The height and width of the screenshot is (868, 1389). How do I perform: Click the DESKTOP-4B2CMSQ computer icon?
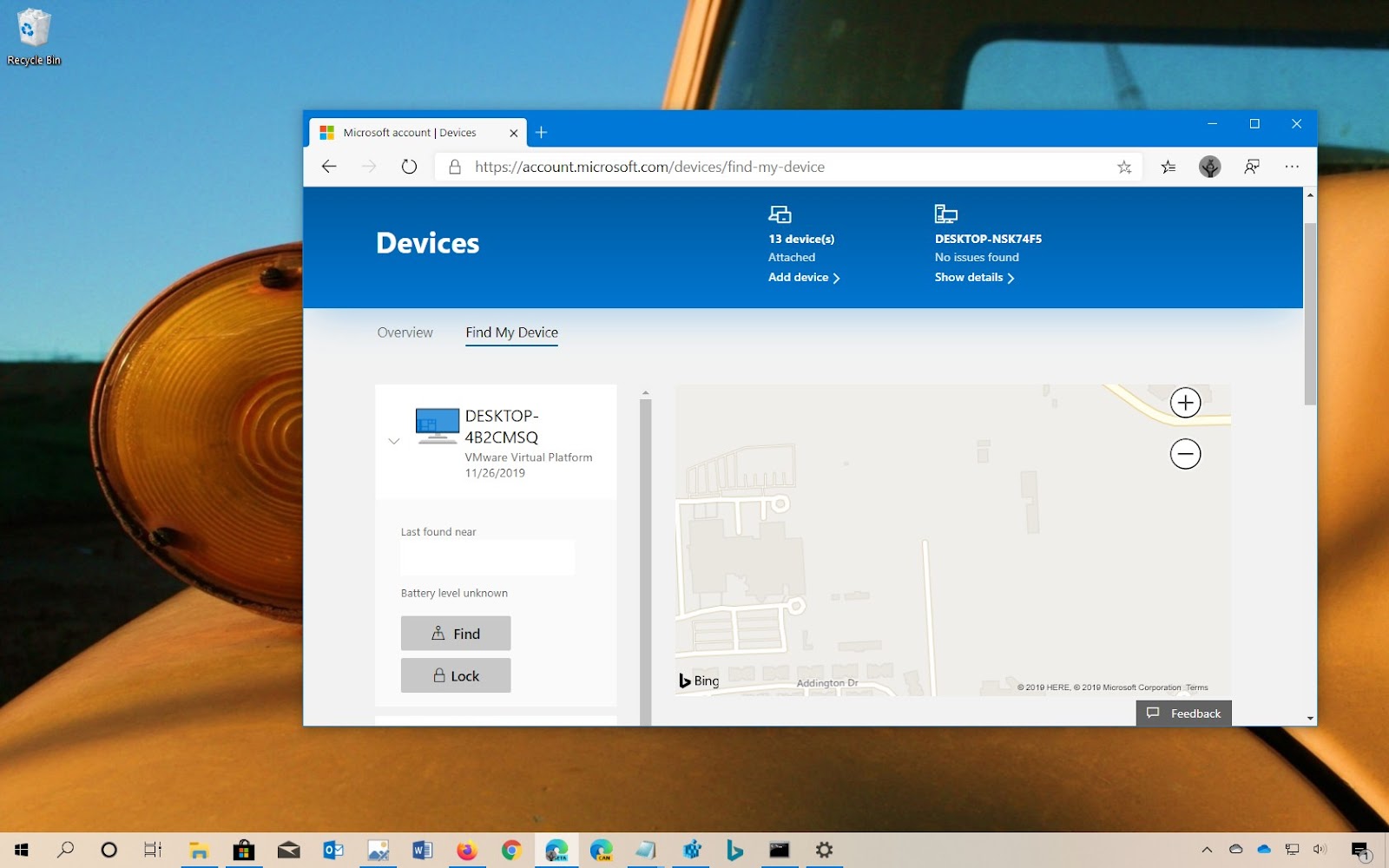point(438,425)
